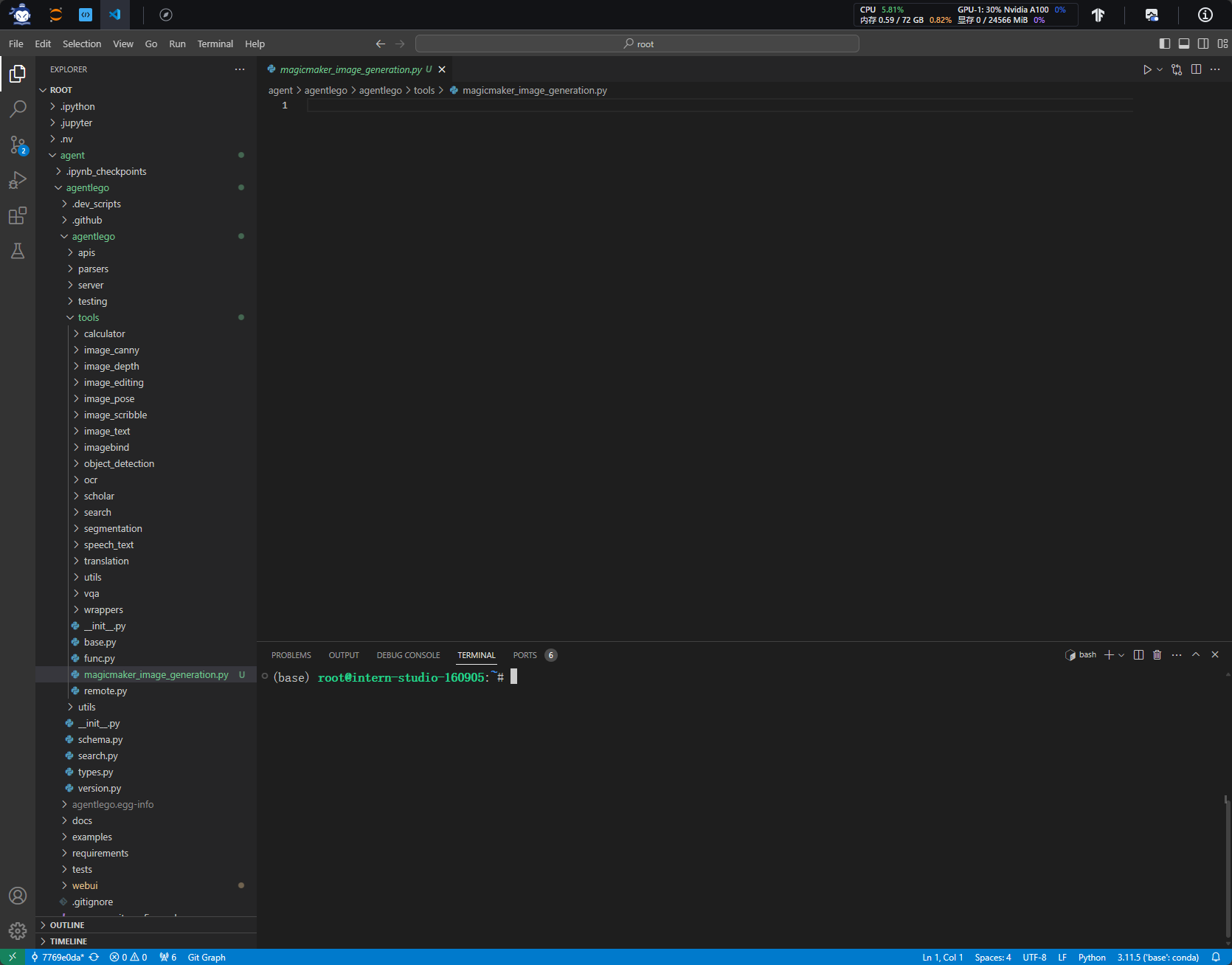
Task: Go back with the left arrow
Action: click(x=381, y=44)
